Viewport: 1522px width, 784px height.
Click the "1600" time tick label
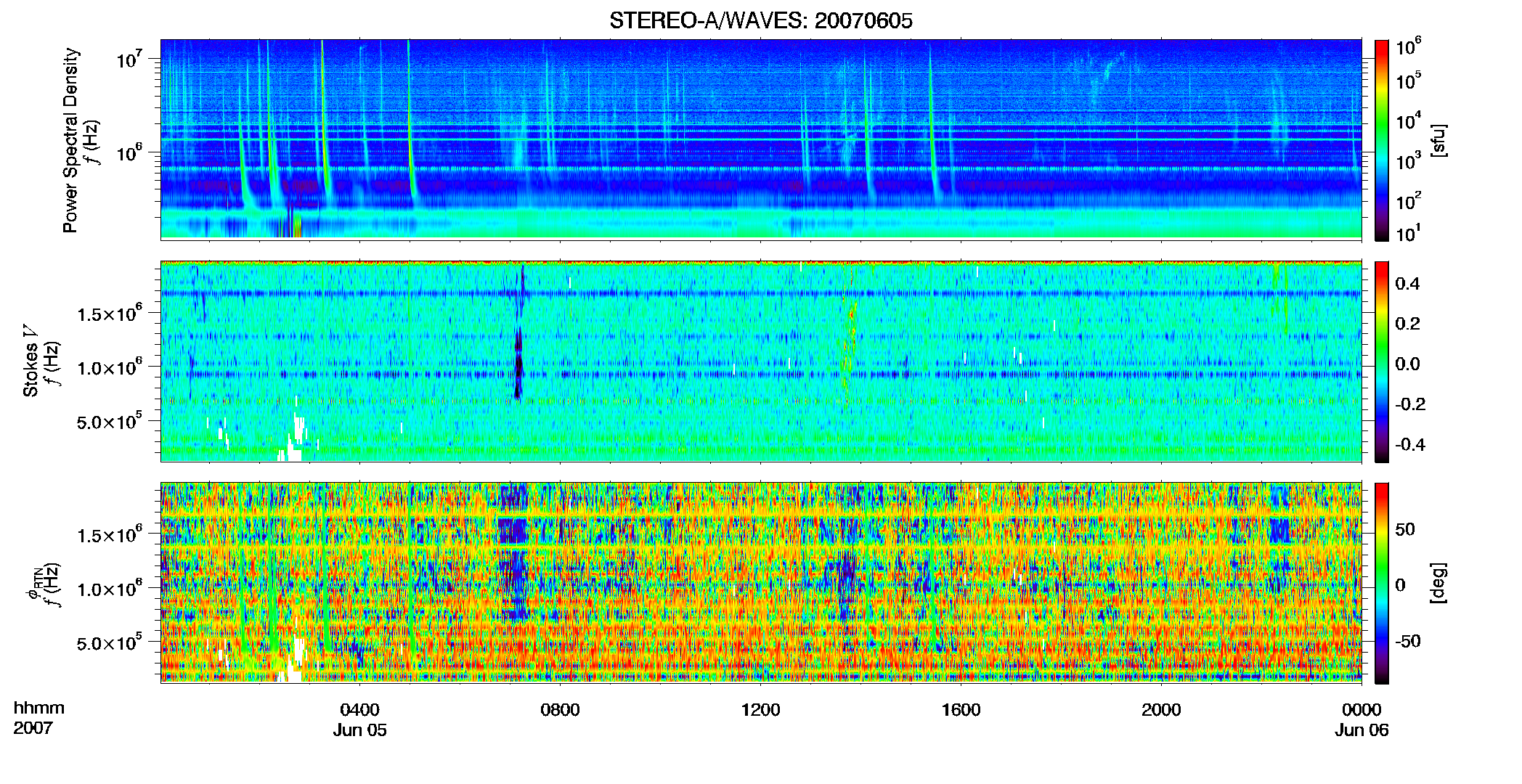coord(961,710)
